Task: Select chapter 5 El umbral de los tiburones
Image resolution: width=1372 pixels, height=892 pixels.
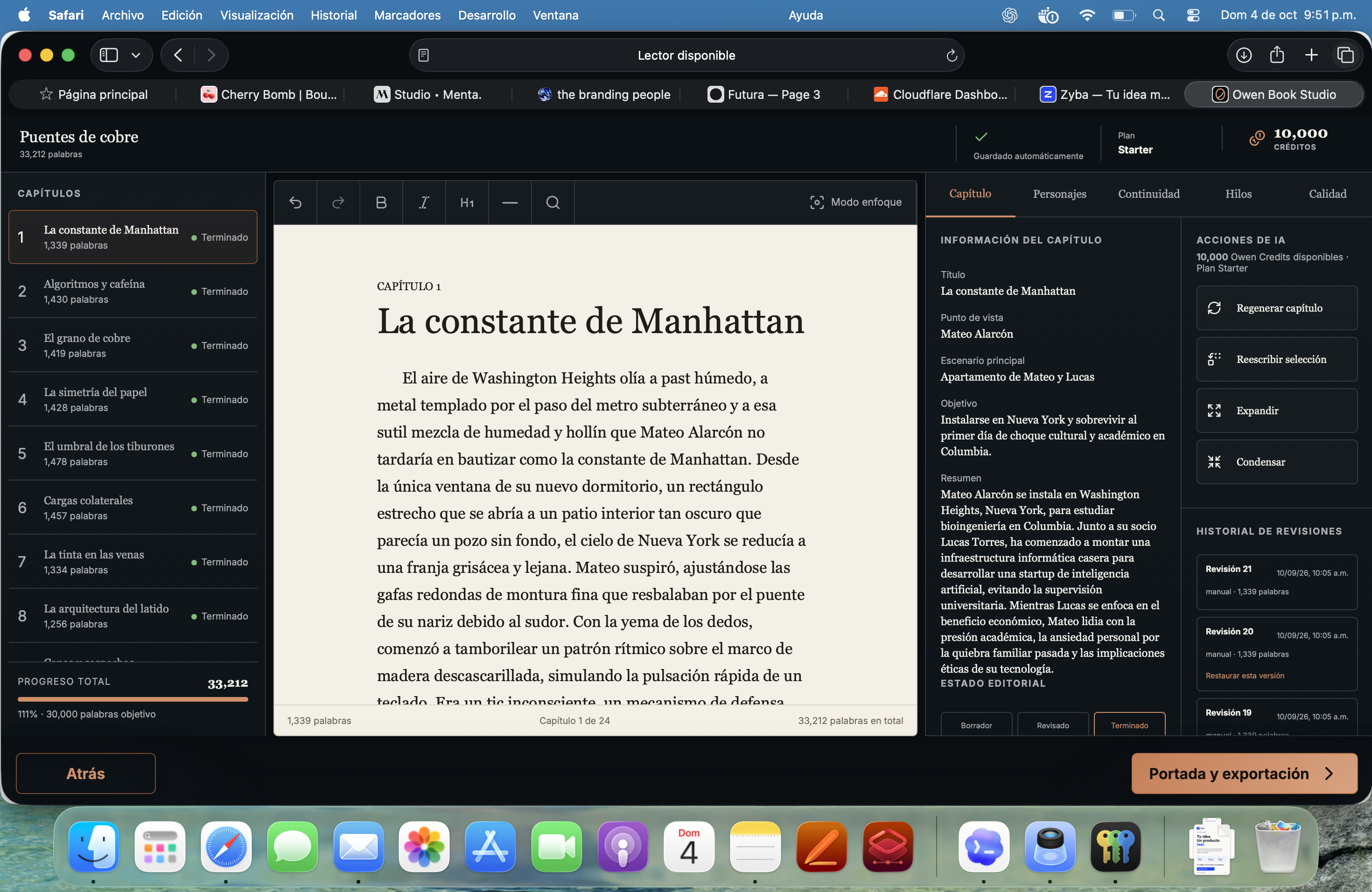Action: point(133,453)
